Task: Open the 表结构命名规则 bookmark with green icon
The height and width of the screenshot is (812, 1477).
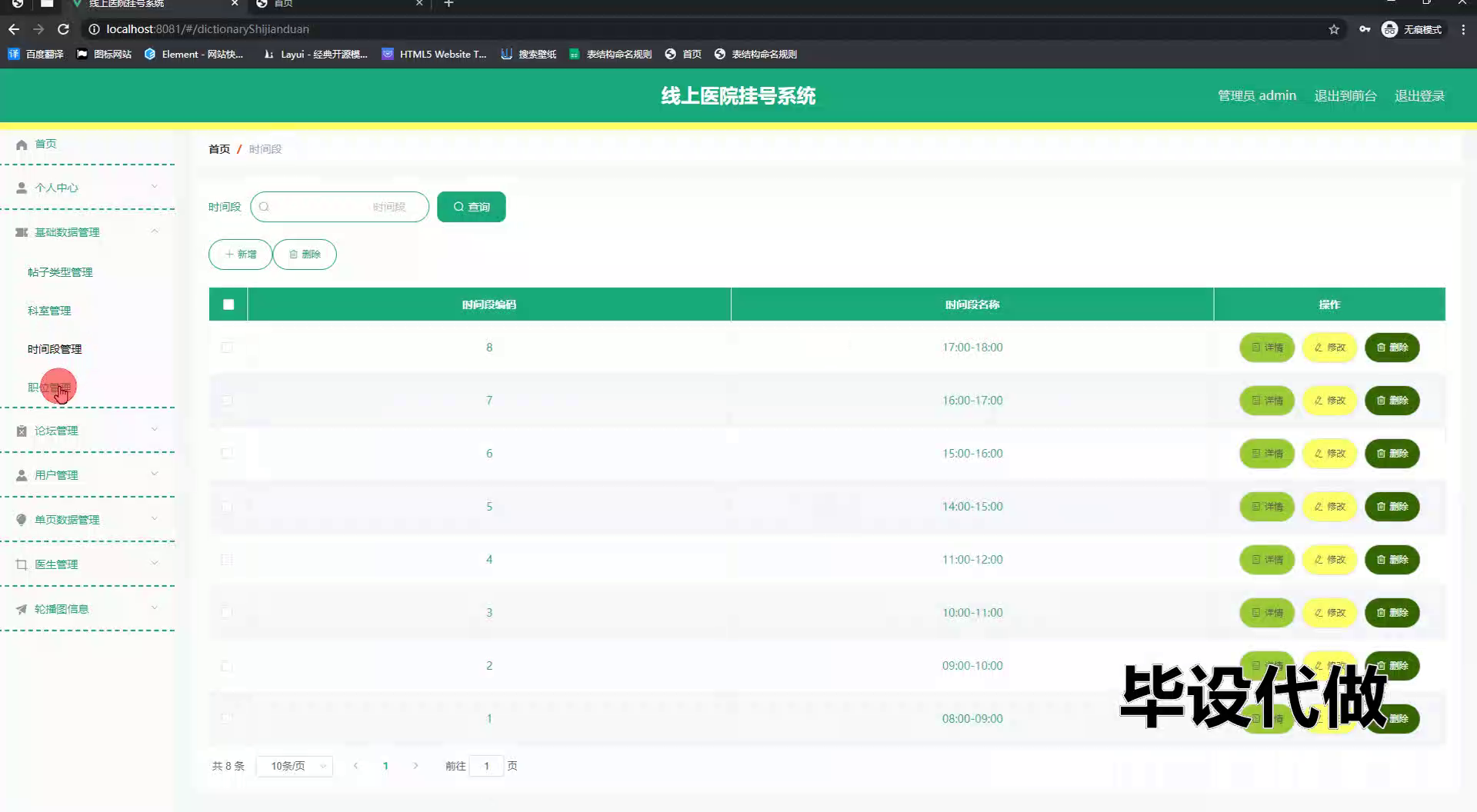Action: tap(611, 54)
